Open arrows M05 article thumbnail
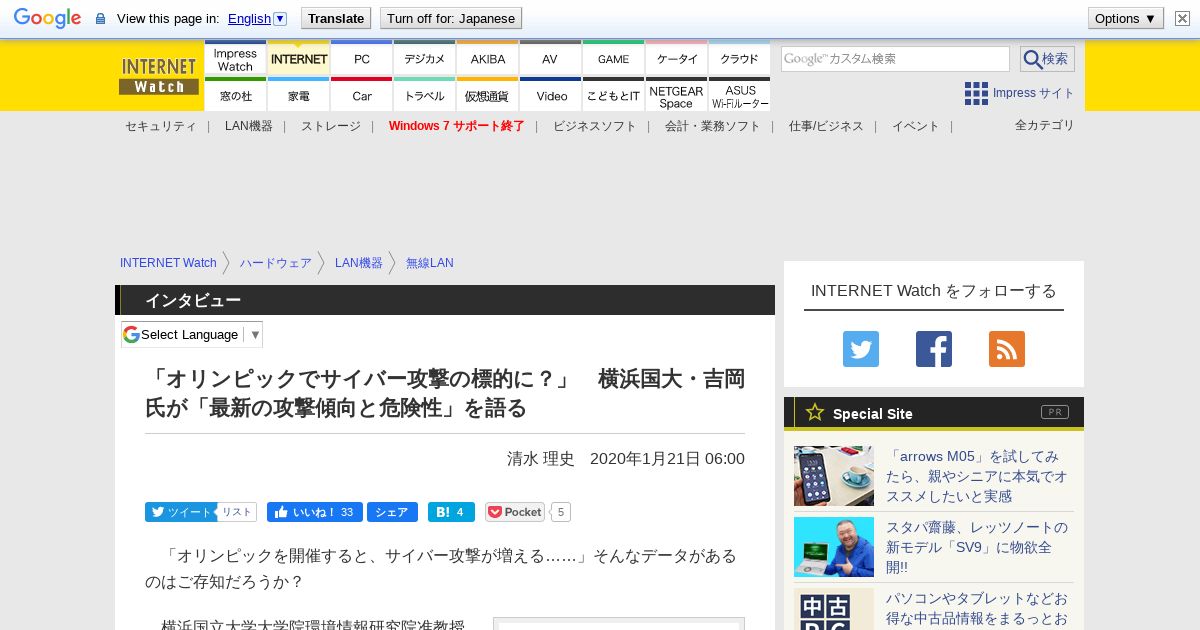 834,476
